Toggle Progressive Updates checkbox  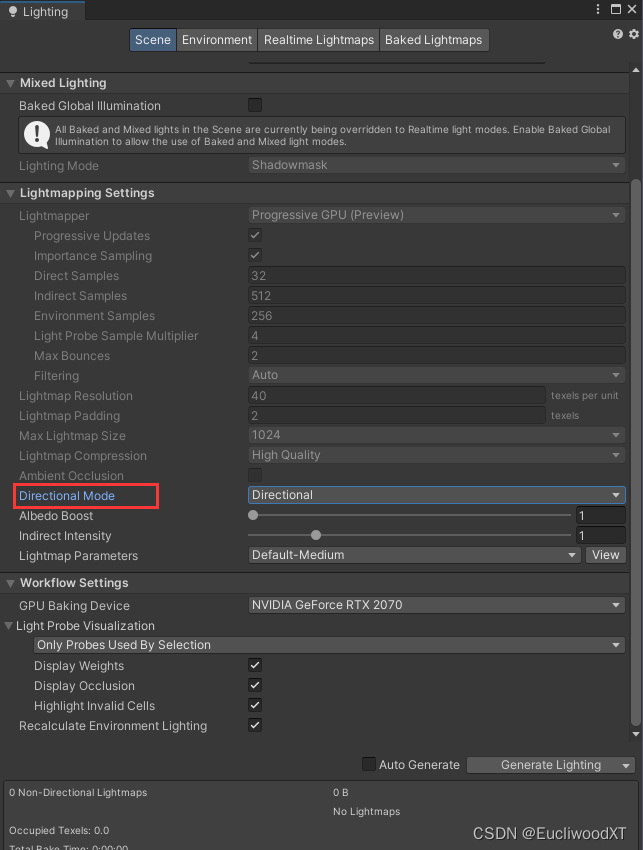255,235
